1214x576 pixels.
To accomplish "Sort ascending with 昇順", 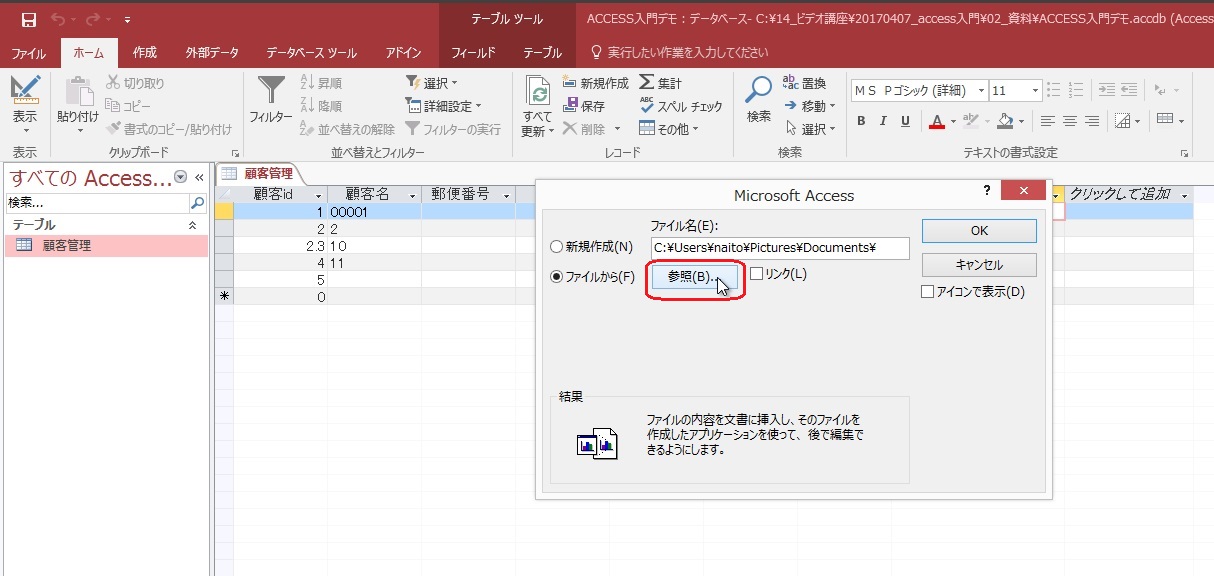I will 321,83.
